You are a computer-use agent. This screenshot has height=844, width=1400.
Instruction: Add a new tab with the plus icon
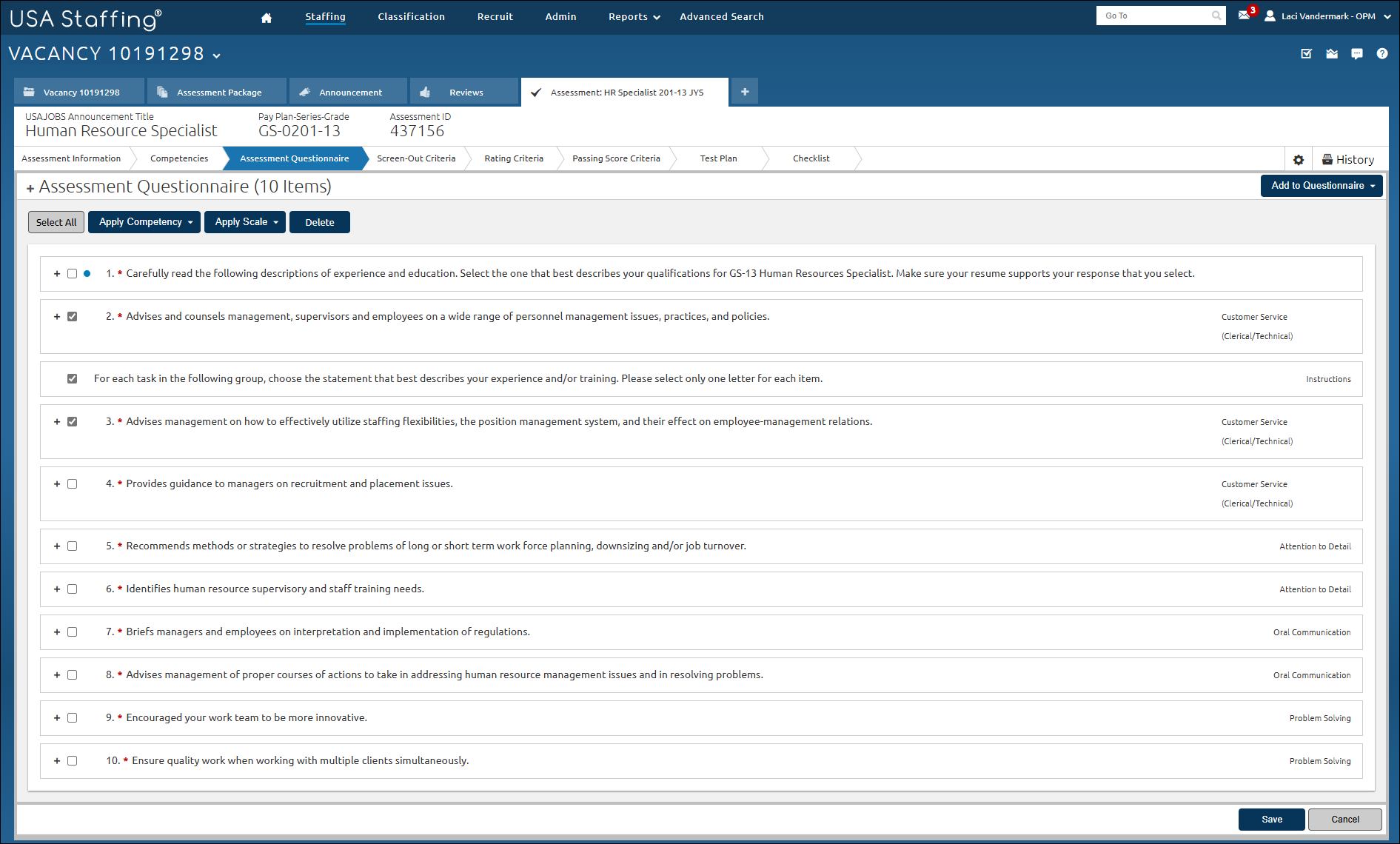(745, 92)
